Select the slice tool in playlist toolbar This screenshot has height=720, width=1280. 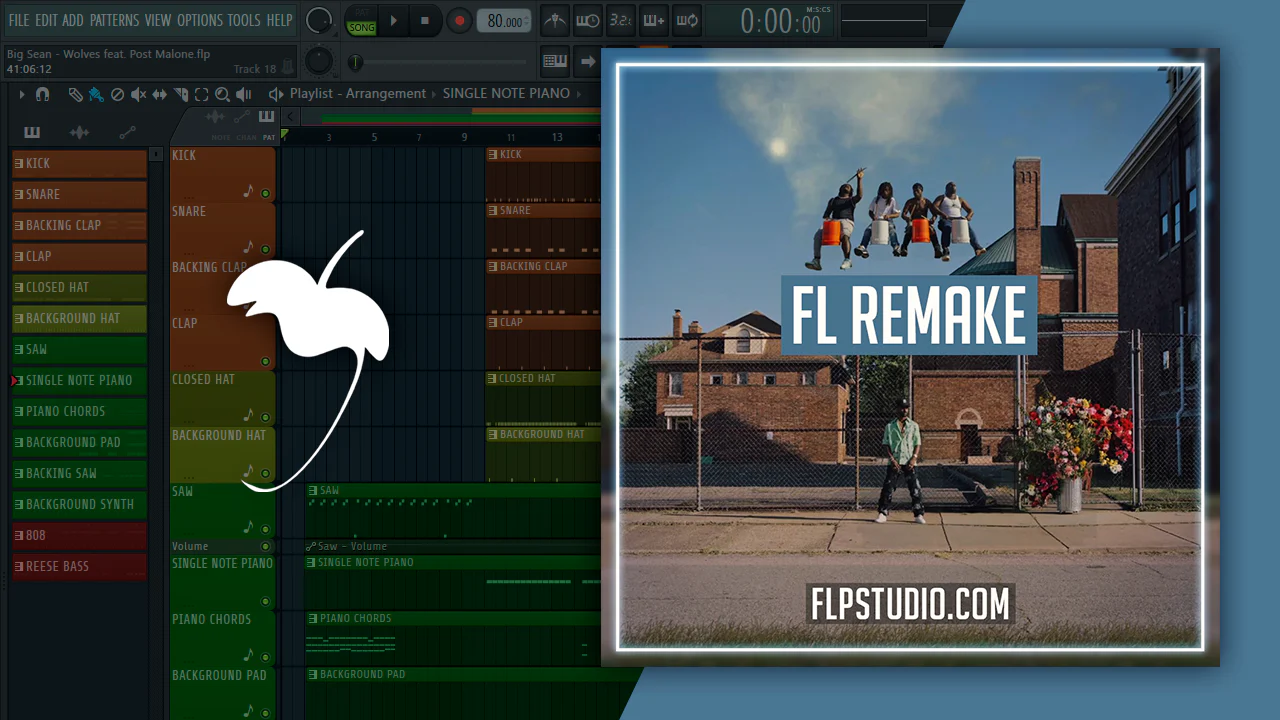click(x=180, y=94)
